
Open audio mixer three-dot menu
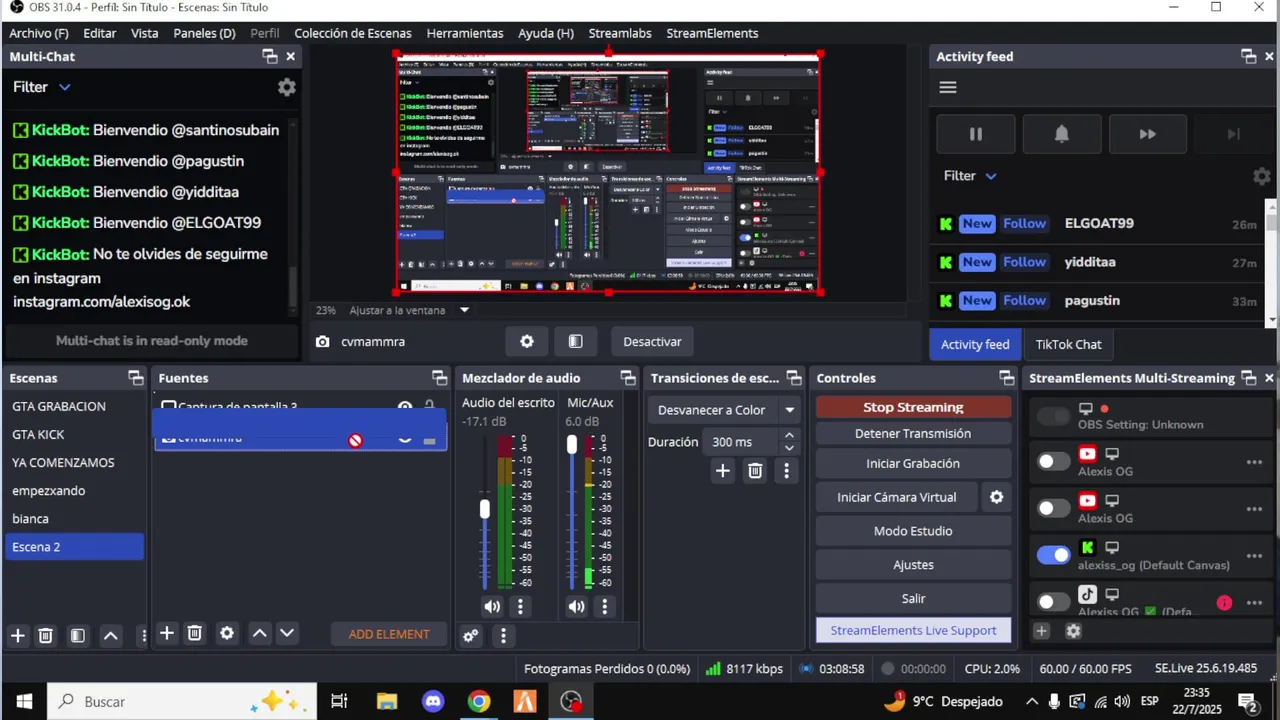[503, 635]
